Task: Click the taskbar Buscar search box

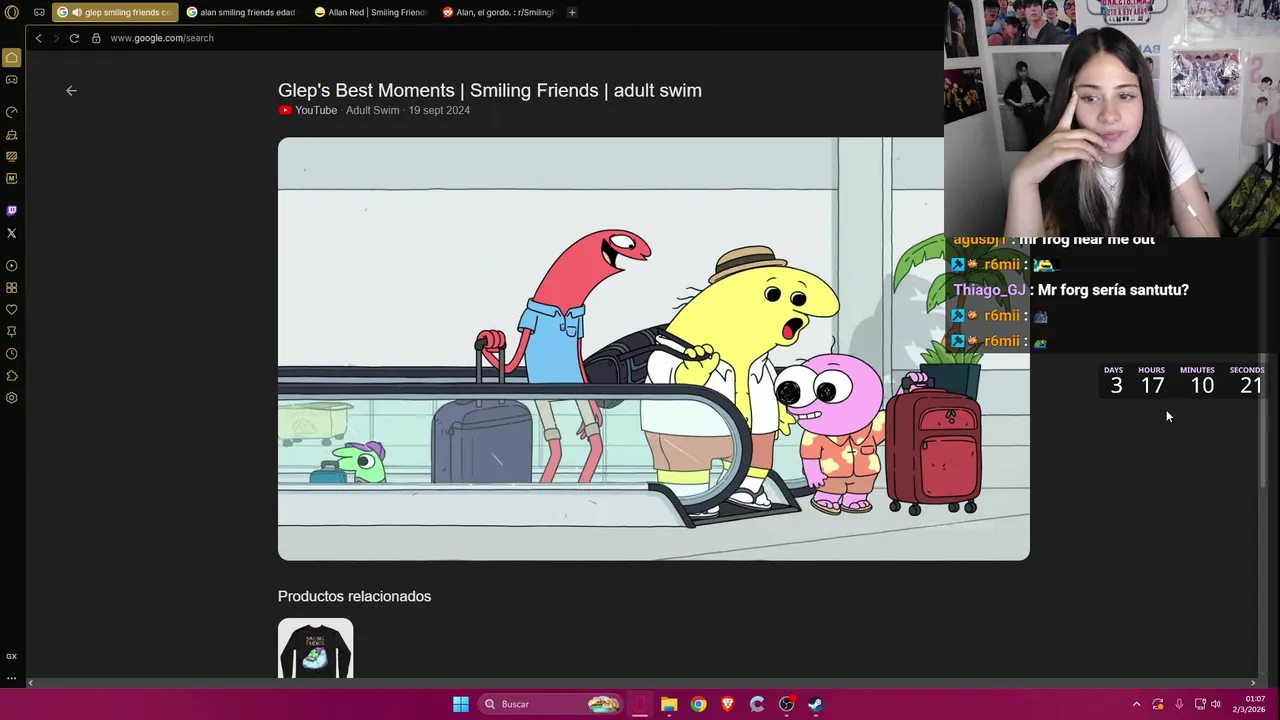Action: (x=550, y=704)
